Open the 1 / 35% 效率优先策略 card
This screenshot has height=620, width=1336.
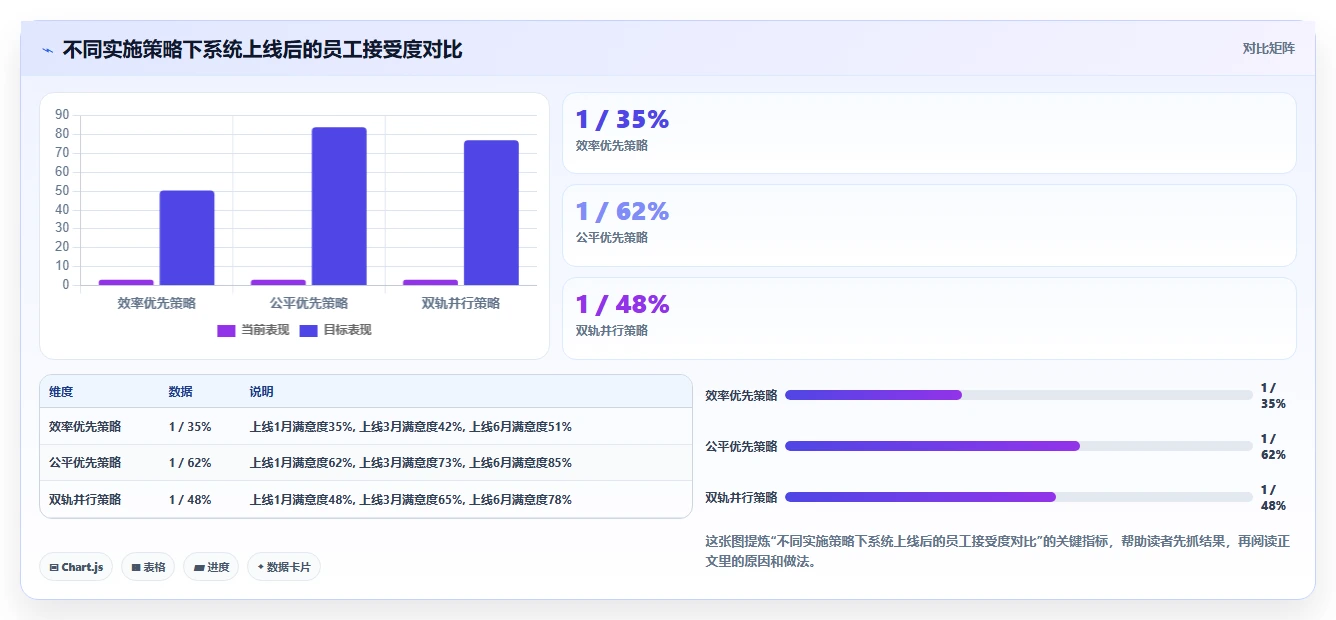929,133
